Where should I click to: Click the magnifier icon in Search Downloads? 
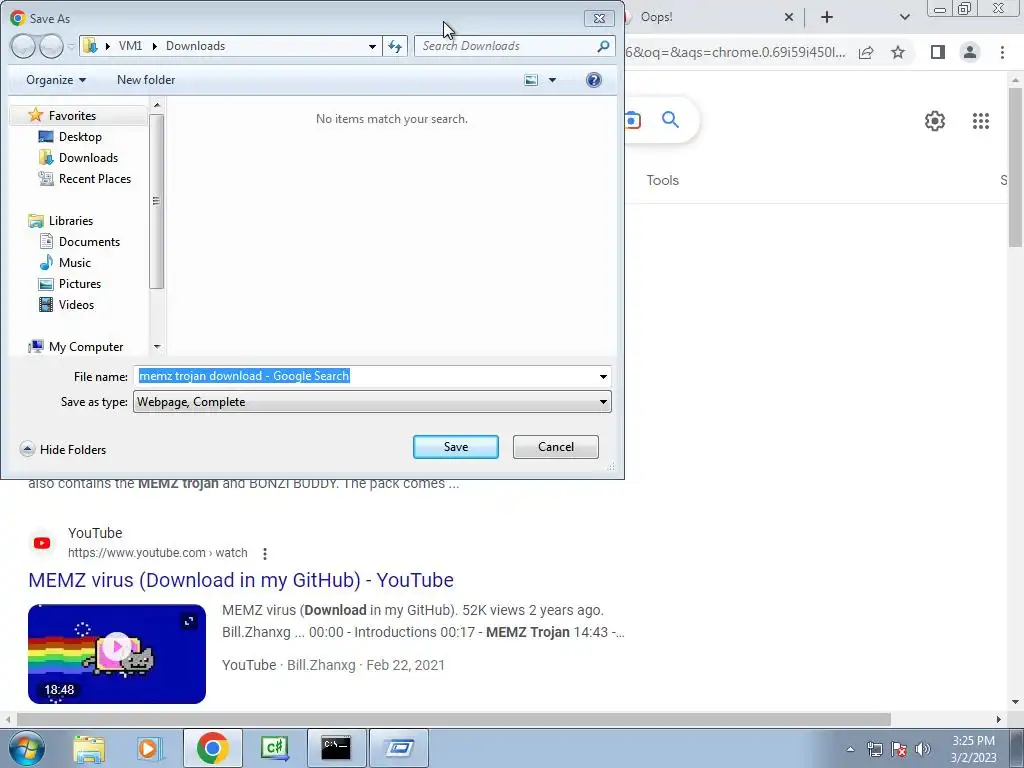(603, 46)
